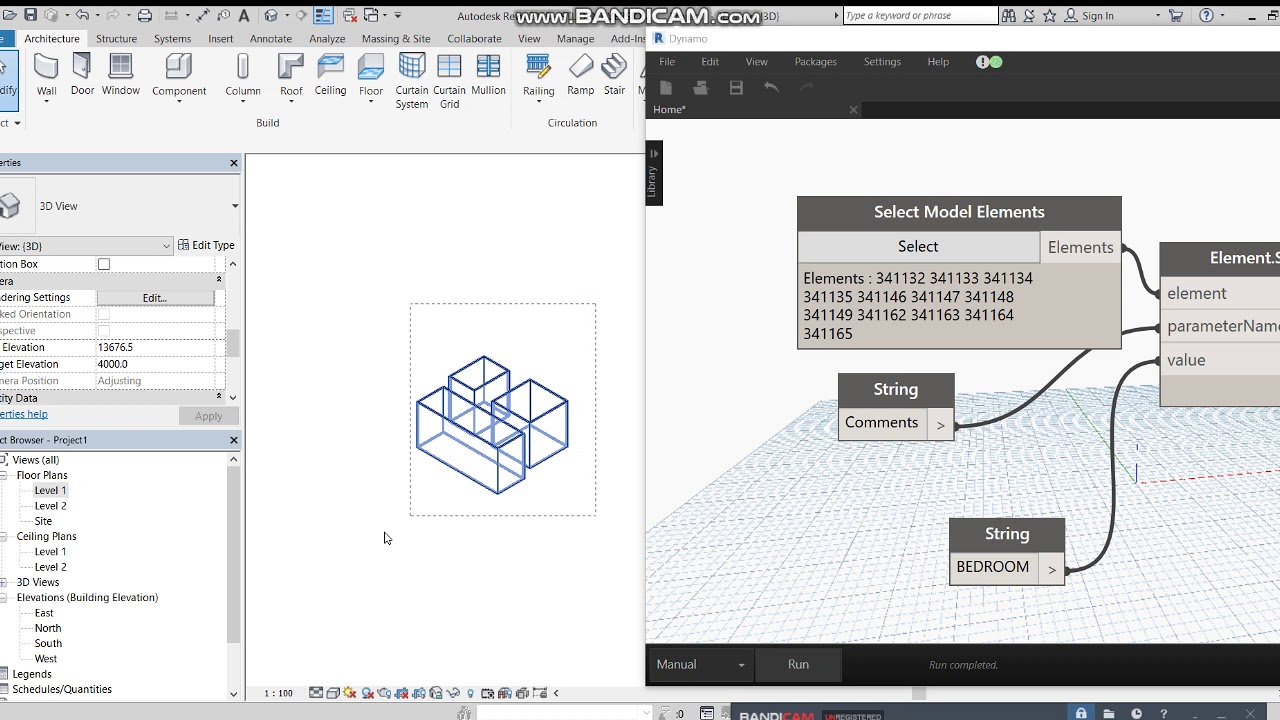Select the Door tool
The width and height of the screenshot is (1280, 720).
pyautogui.click(x=82, y=75)
